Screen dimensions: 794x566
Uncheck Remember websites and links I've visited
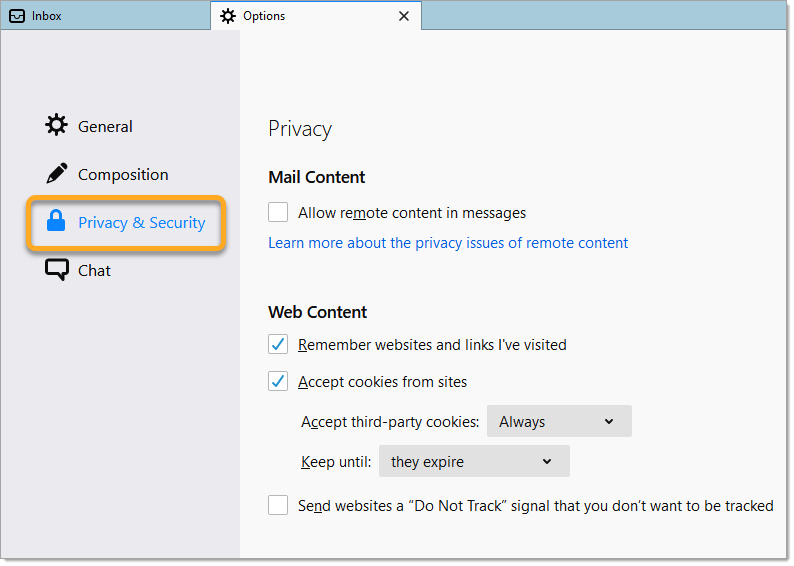(x=278, y=345)
